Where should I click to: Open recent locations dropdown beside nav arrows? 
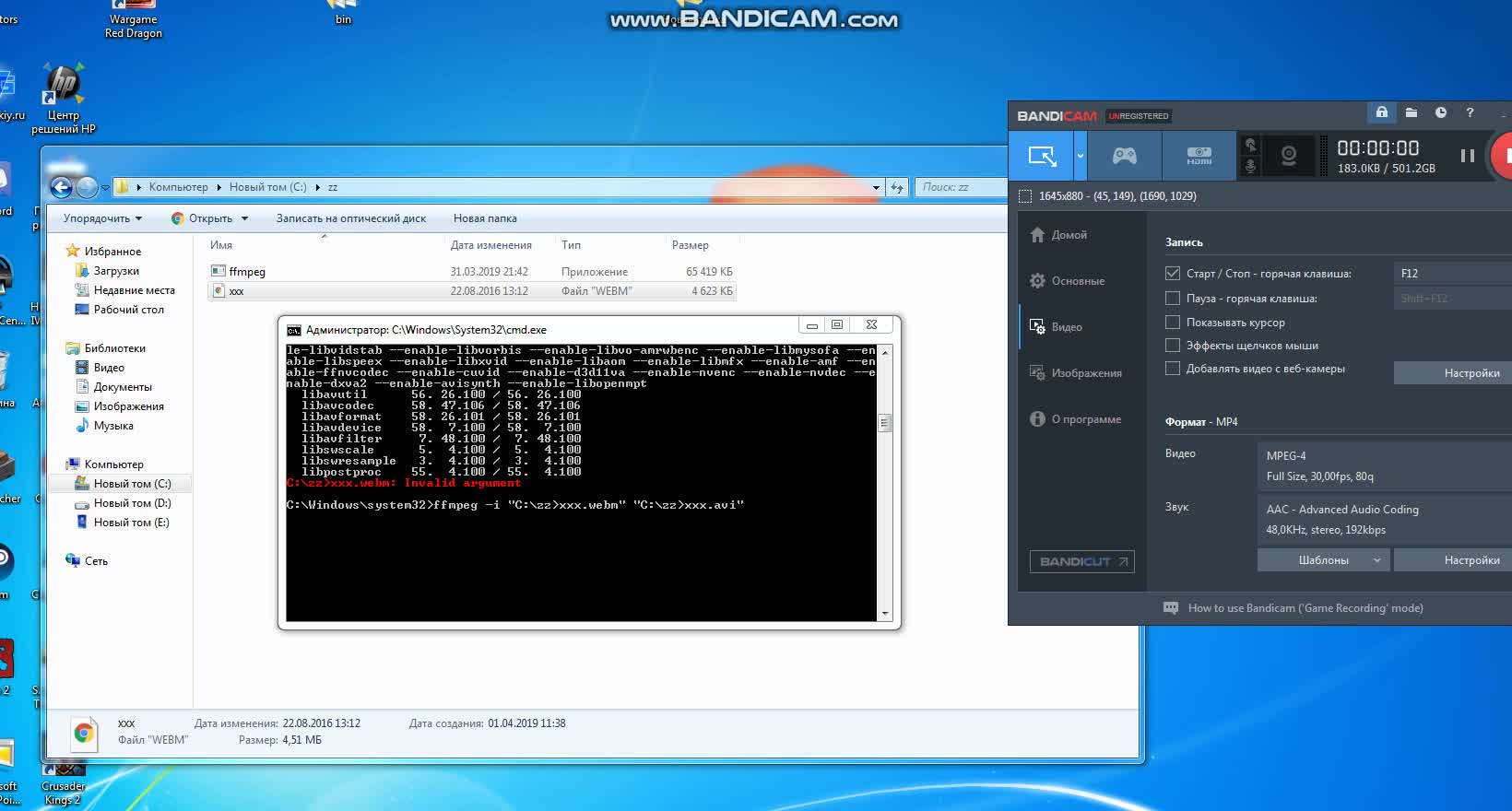[104, 187]
